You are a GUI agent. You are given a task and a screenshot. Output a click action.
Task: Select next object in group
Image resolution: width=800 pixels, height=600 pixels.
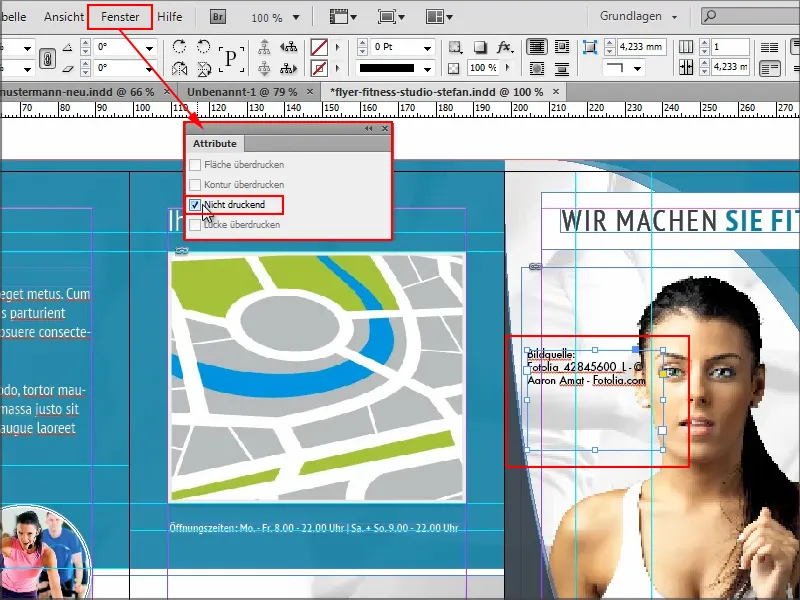pyautogui.click(x=288, y=68)
